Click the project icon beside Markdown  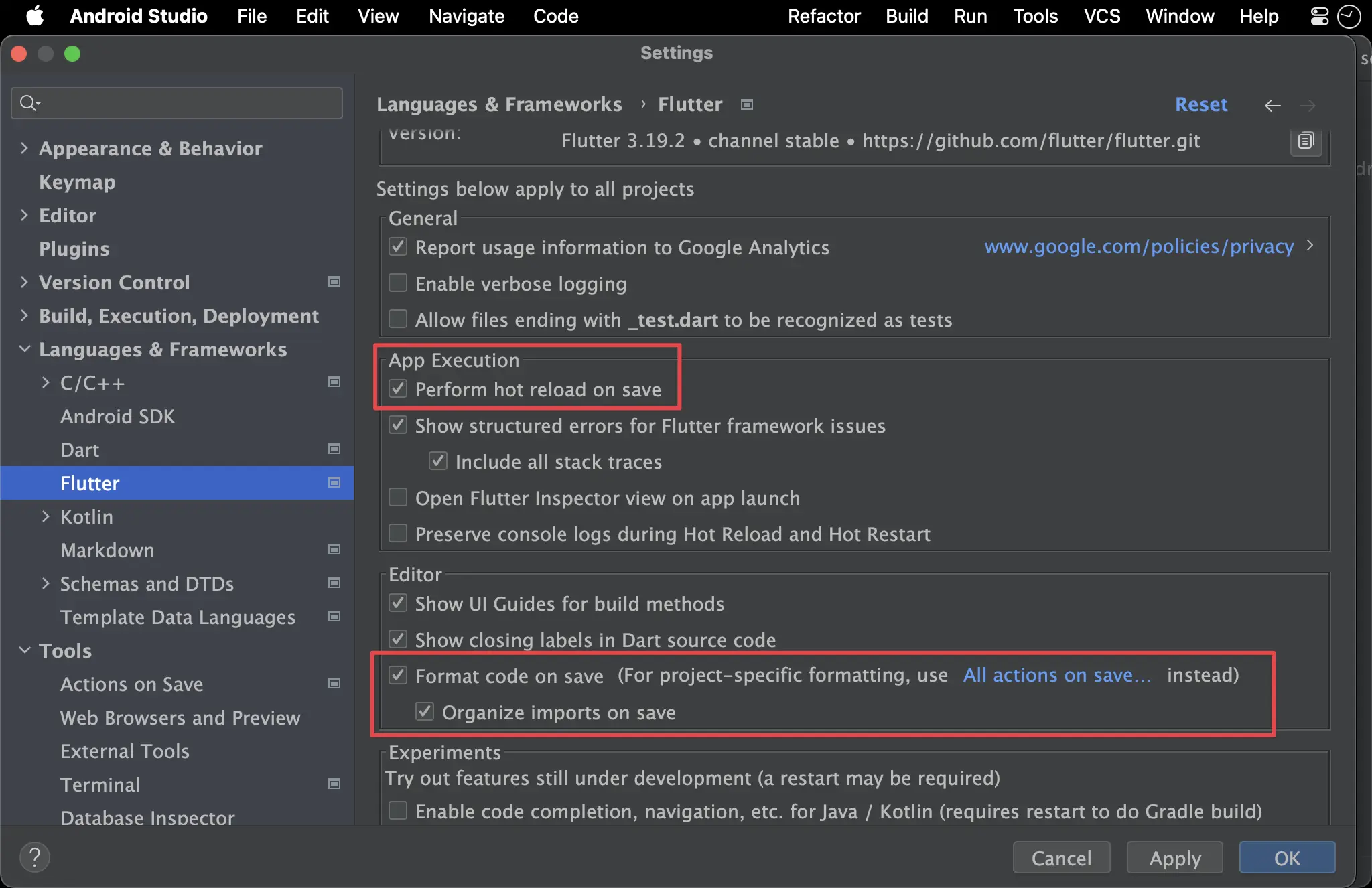334,550
